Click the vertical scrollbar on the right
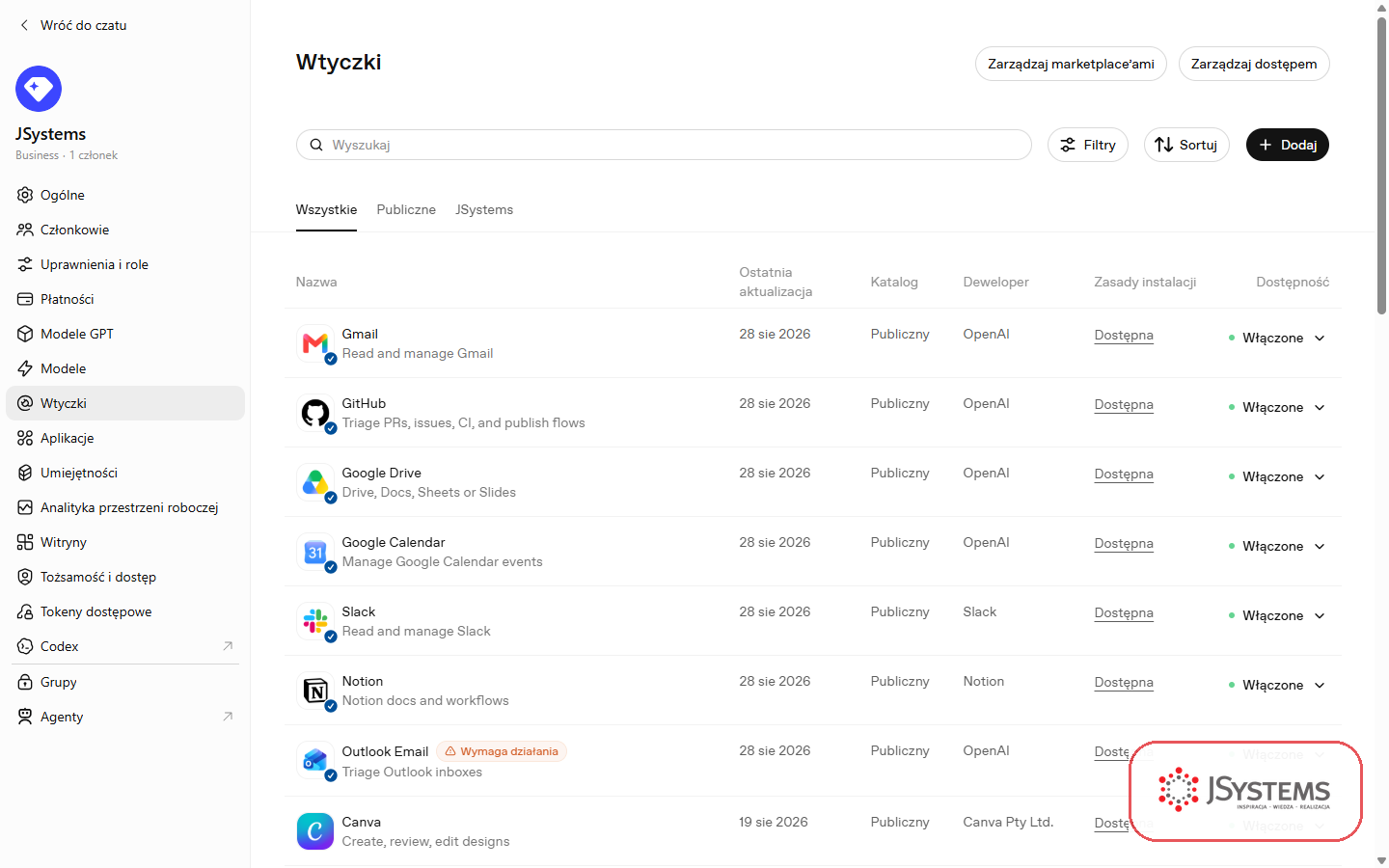 point(1381,164)
